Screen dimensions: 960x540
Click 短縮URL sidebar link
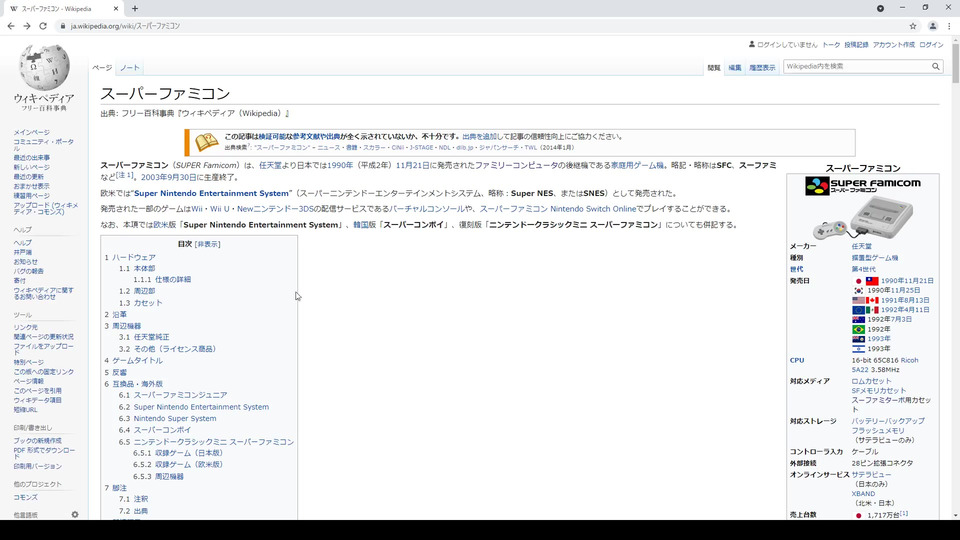(x=26, y=410)
